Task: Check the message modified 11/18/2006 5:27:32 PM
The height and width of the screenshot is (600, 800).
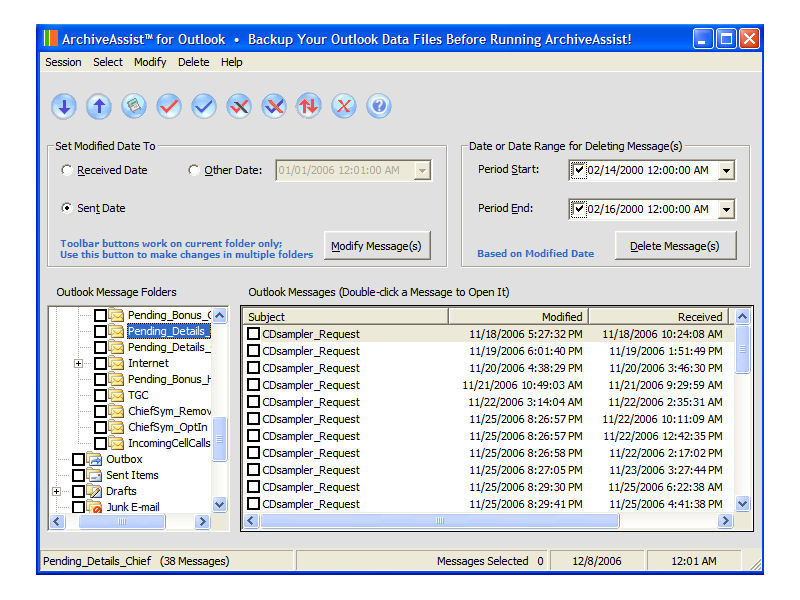Action: point(253,334)
